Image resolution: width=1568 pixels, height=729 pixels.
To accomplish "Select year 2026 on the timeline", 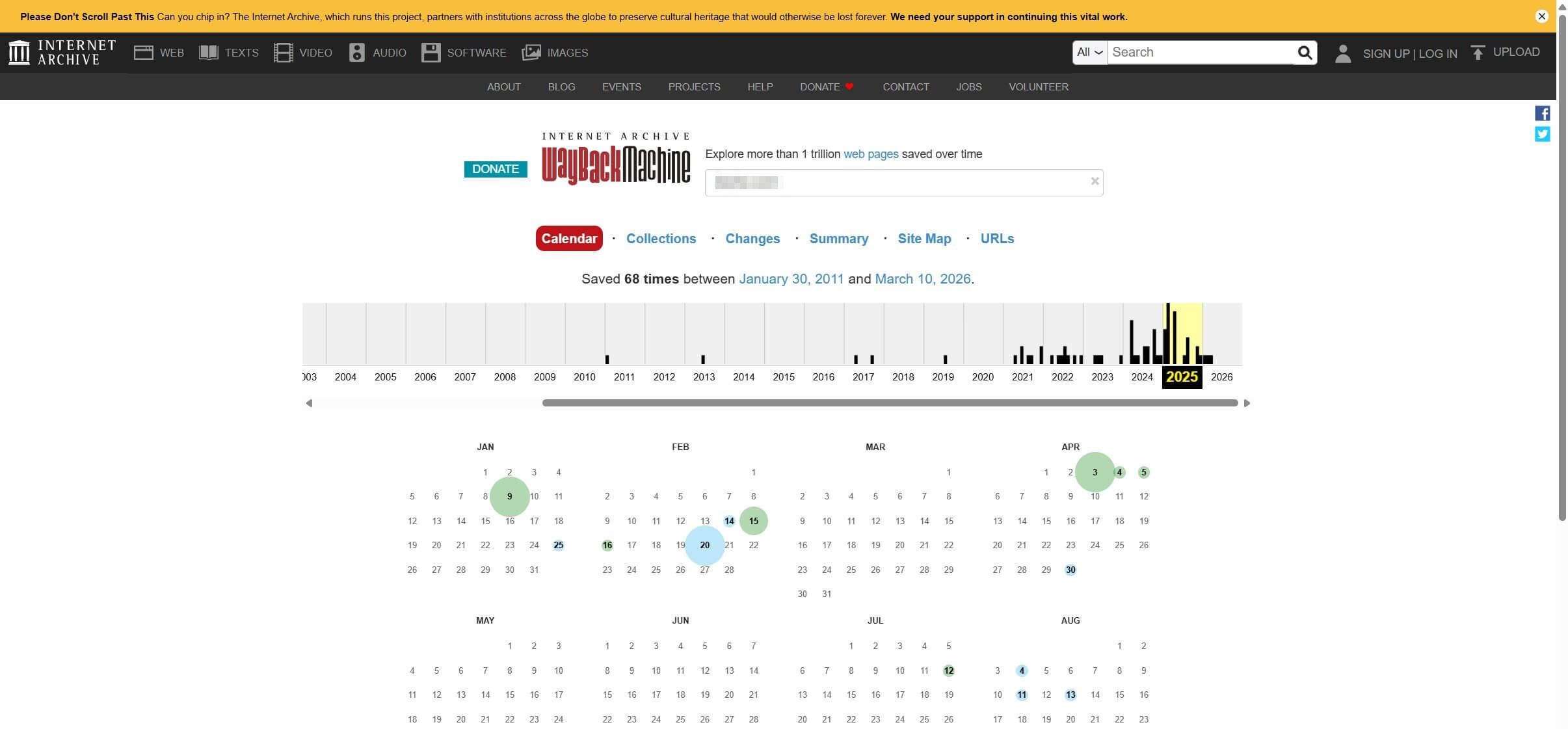I will coord(1221,377).
